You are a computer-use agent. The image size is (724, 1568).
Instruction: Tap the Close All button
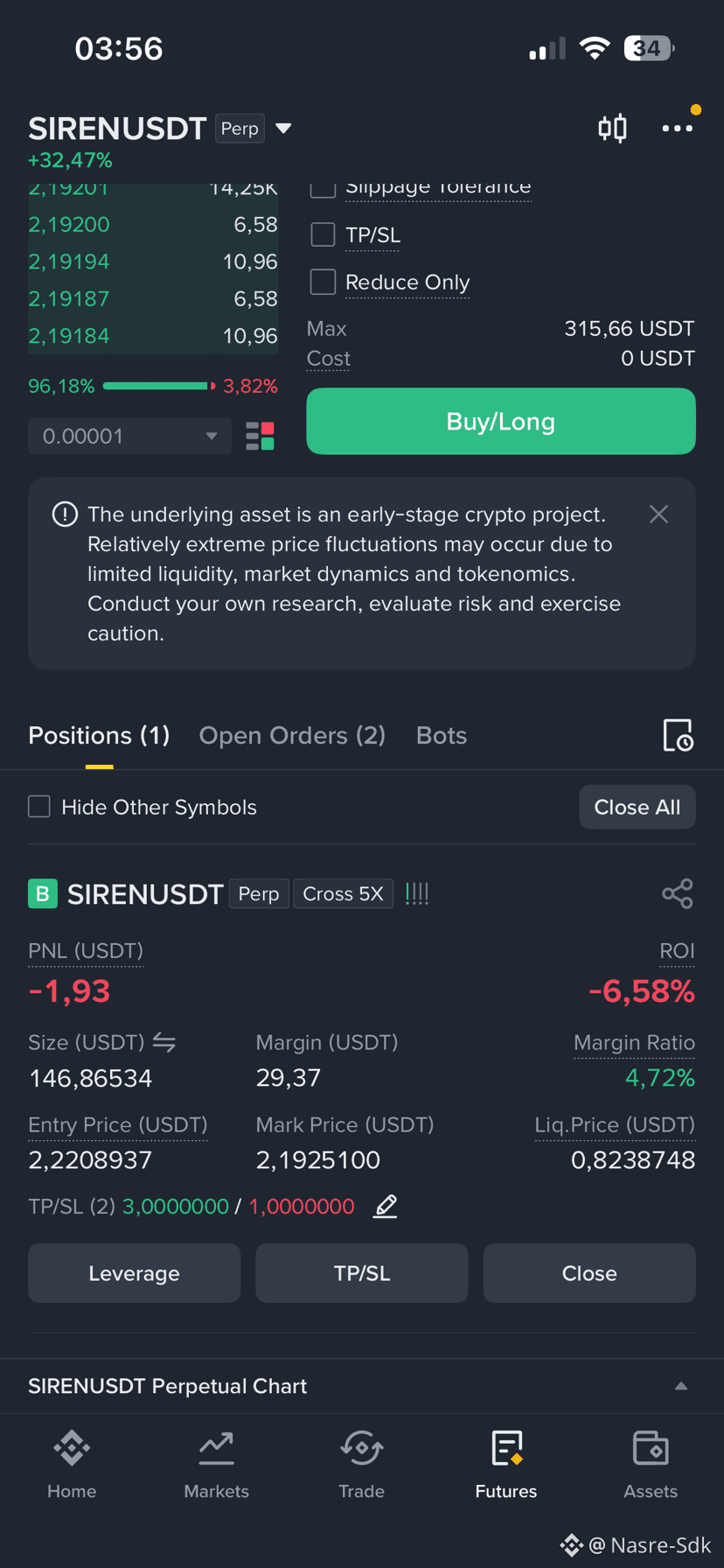(637, 807)
